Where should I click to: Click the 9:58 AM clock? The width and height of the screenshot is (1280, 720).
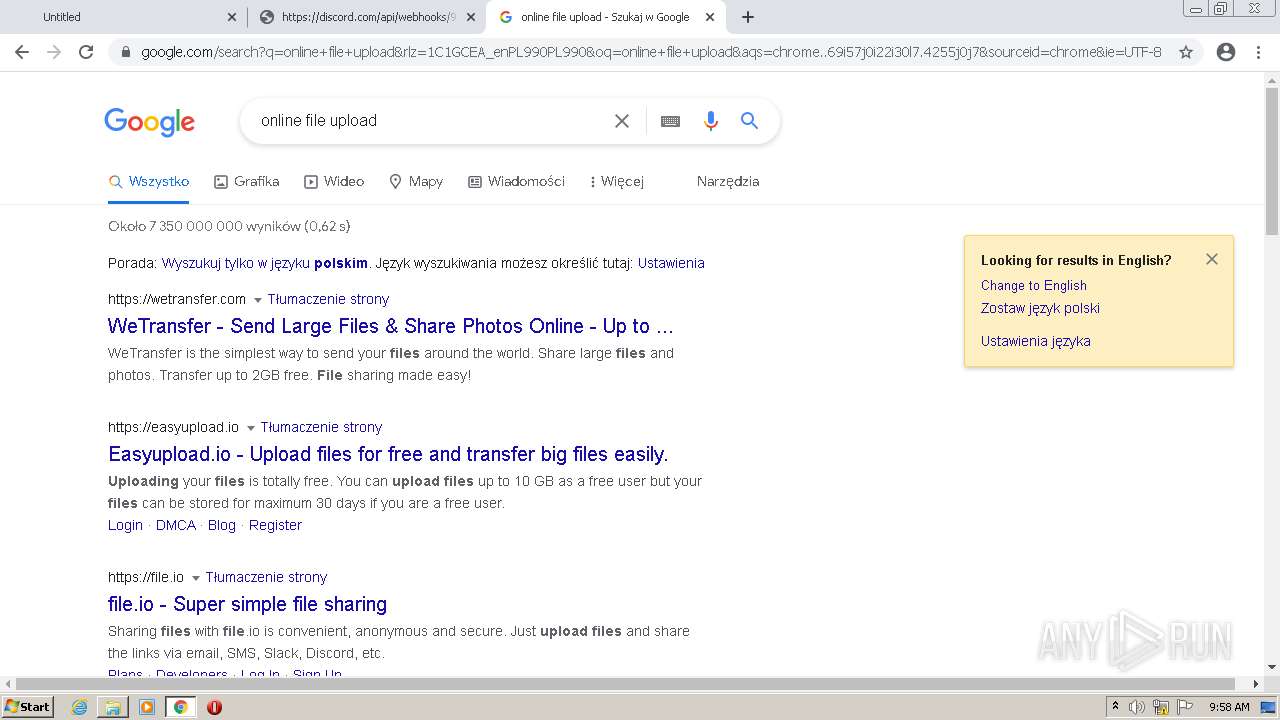1229,707
